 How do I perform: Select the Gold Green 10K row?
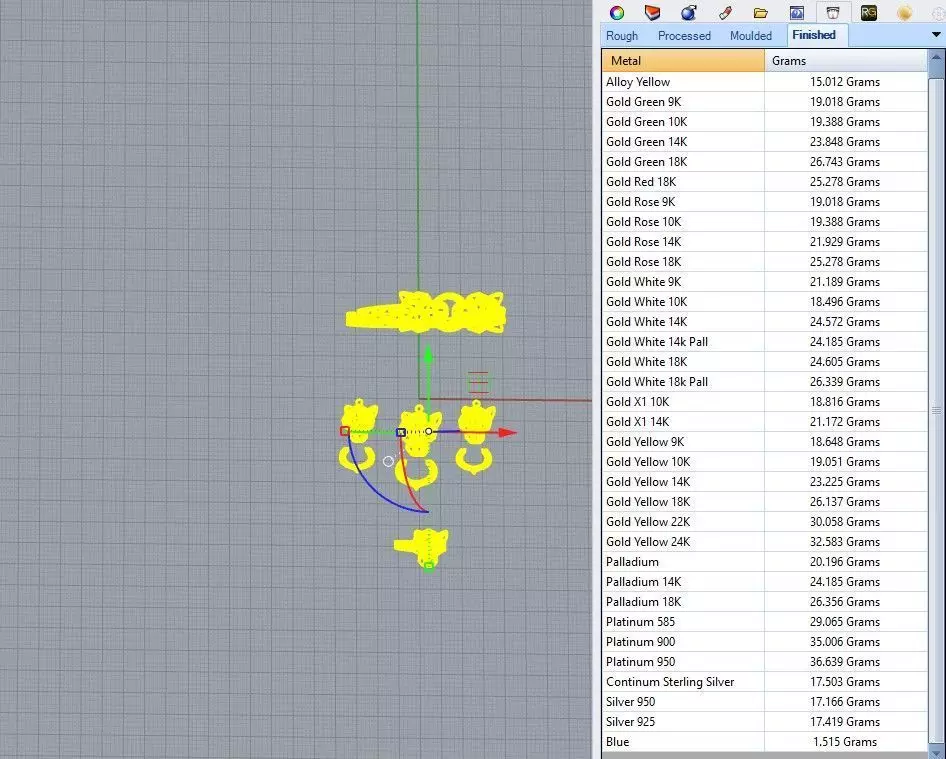(764, 121)
